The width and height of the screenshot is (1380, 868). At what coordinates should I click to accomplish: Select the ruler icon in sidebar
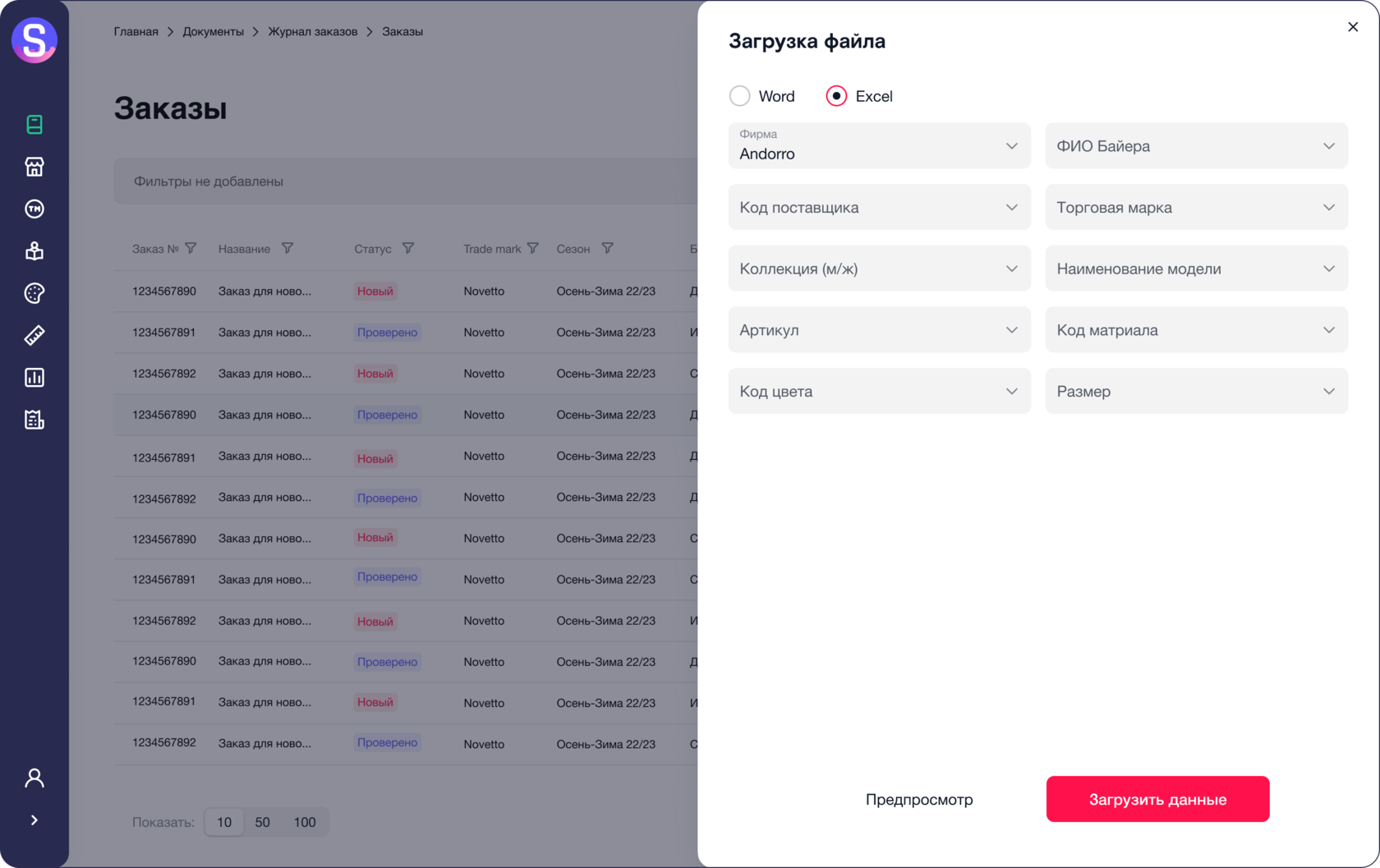coord(34,335)
